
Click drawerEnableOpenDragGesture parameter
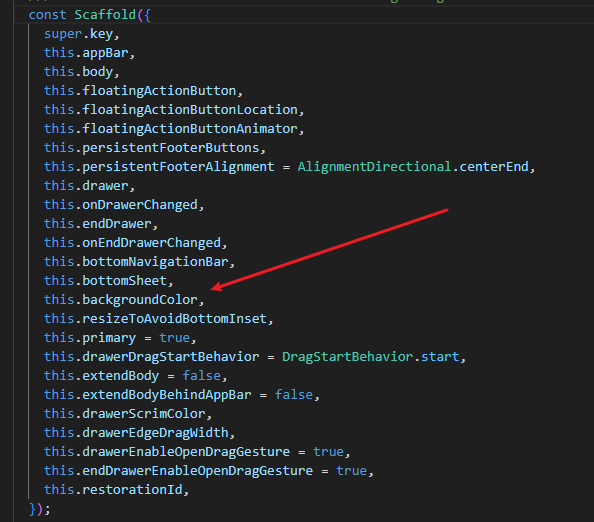(x=186, y=452)
